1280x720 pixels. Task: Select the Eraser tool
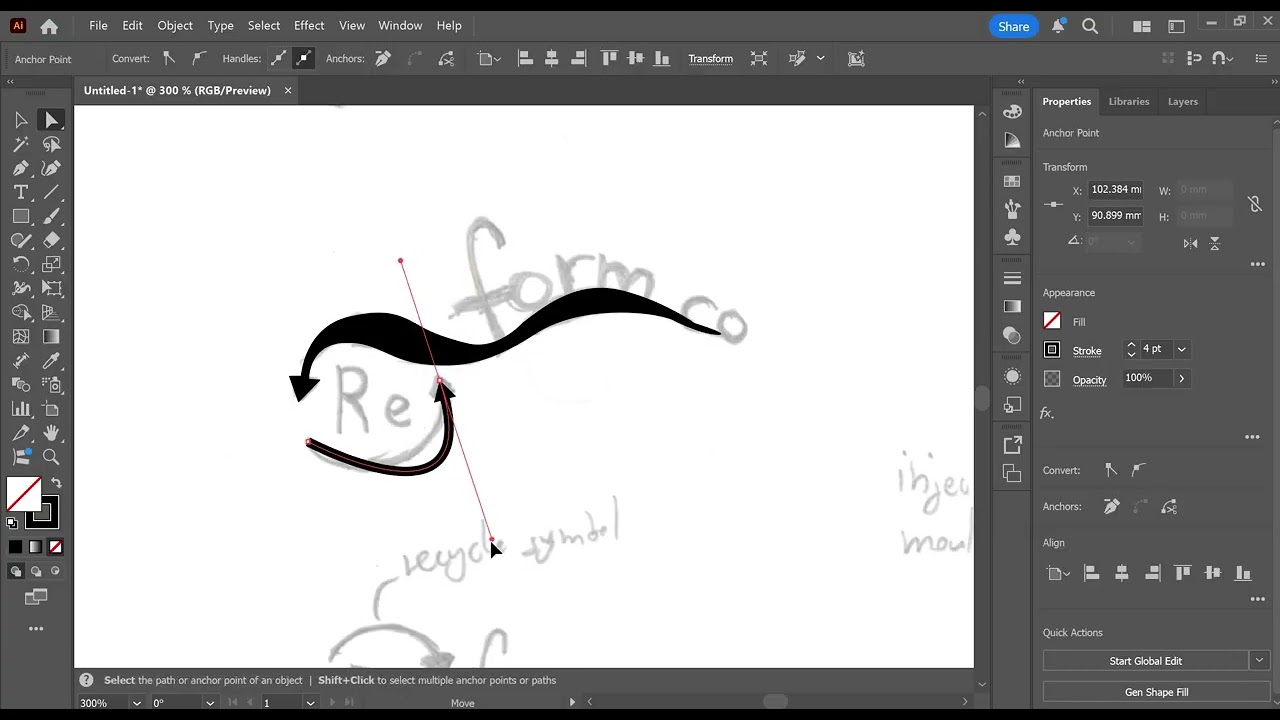[x=51, y=240]
